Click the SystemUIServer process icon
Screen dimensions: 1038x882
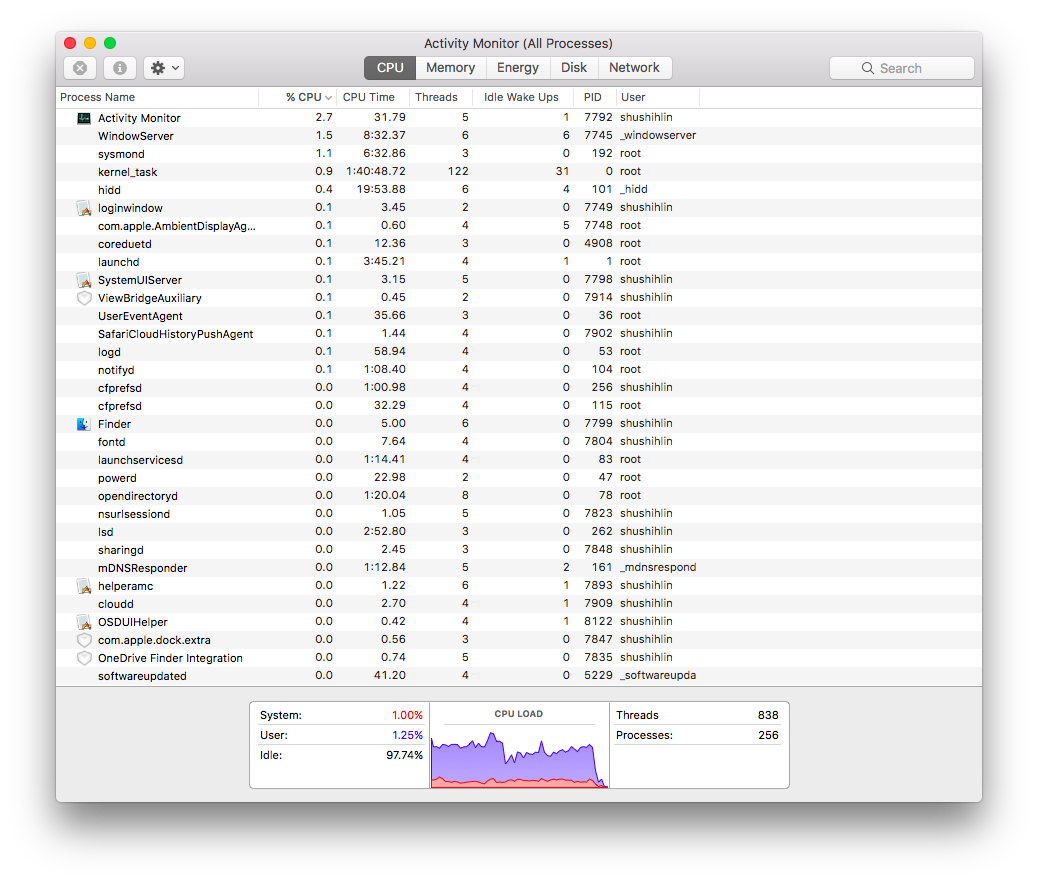(84, 280)
